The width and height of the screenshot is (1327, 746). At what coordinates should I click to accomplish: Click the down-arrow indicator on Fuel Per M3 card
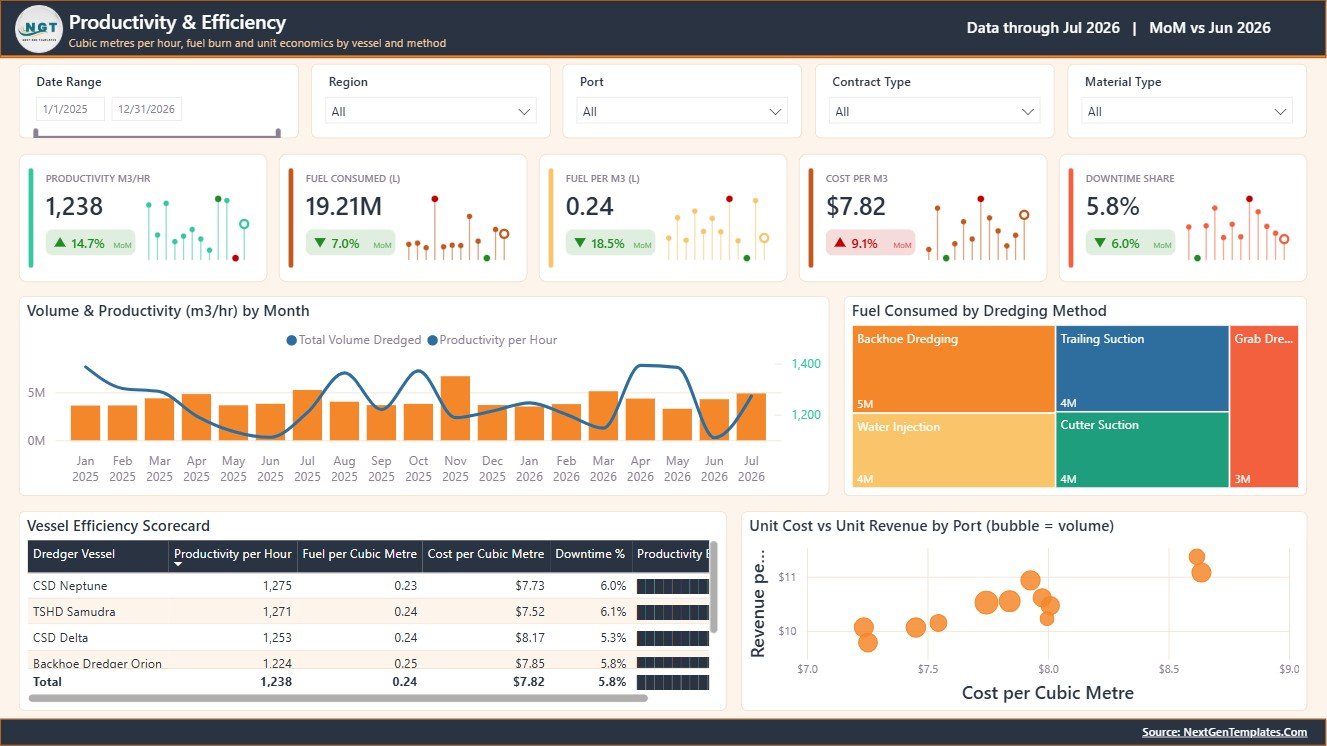580,243
